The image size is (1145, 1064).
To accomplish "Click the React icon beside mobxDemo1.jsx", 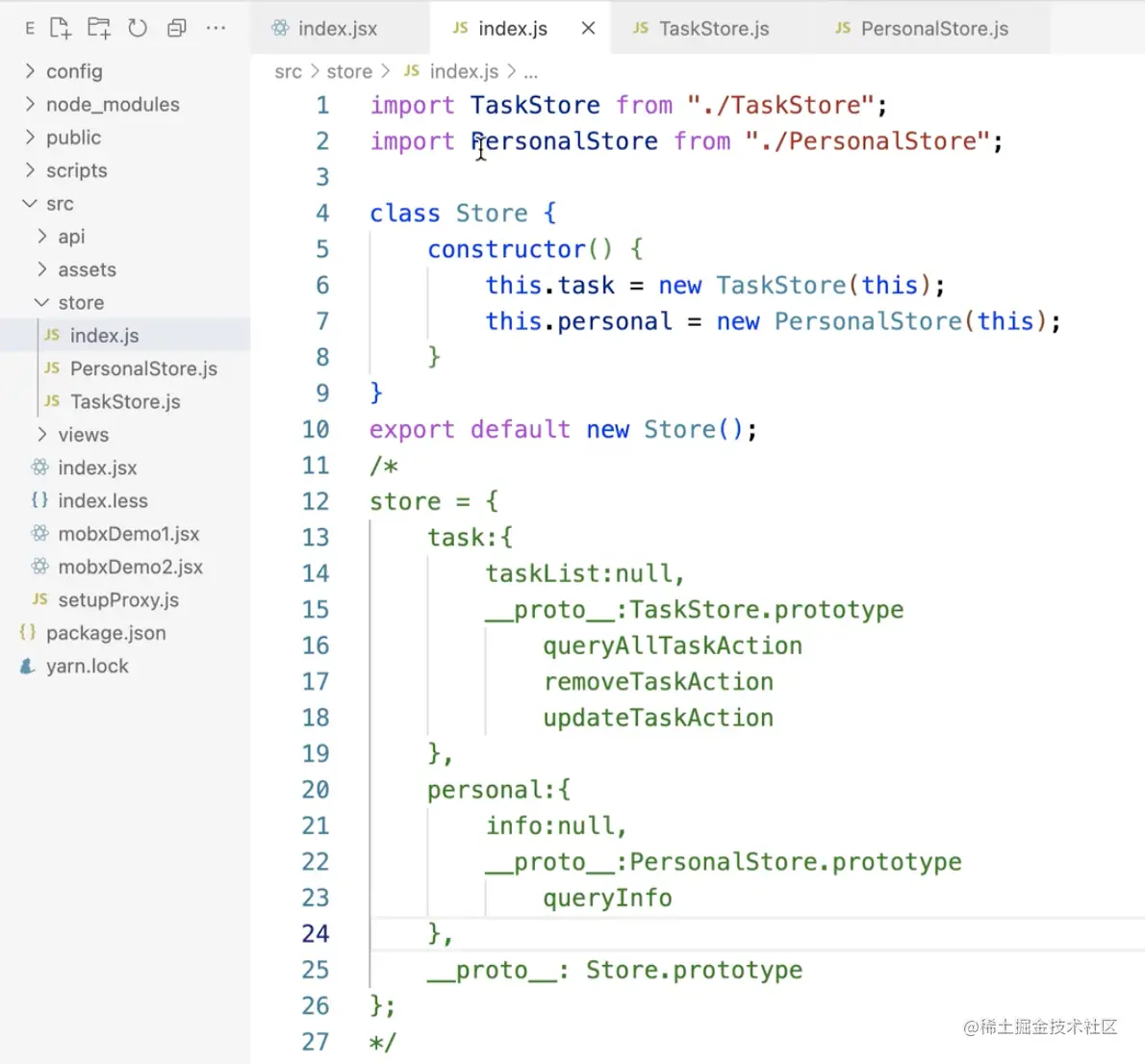I will point(40,533).
